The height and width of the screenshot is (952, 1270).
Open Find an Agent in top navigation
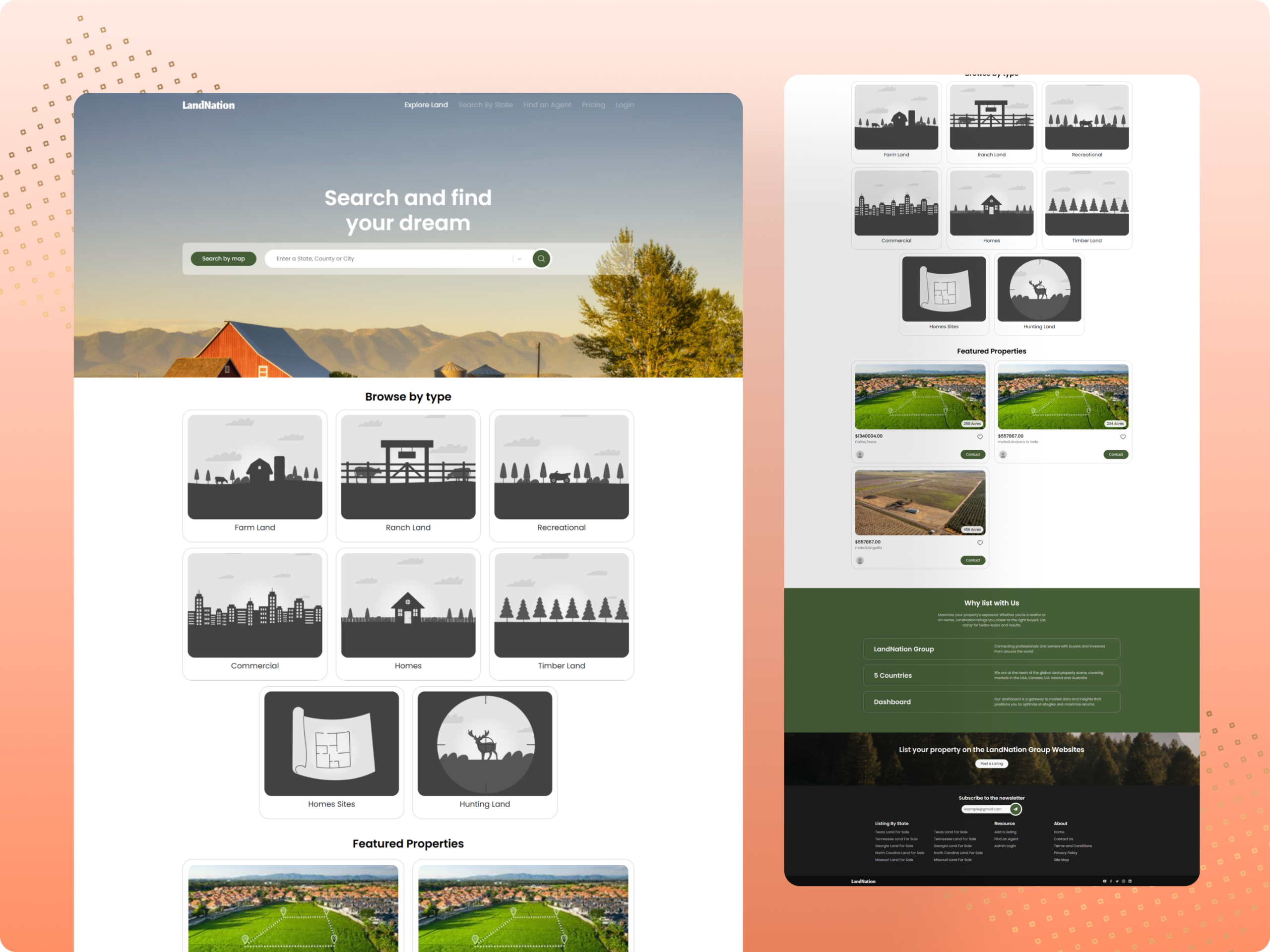point(547,105)
